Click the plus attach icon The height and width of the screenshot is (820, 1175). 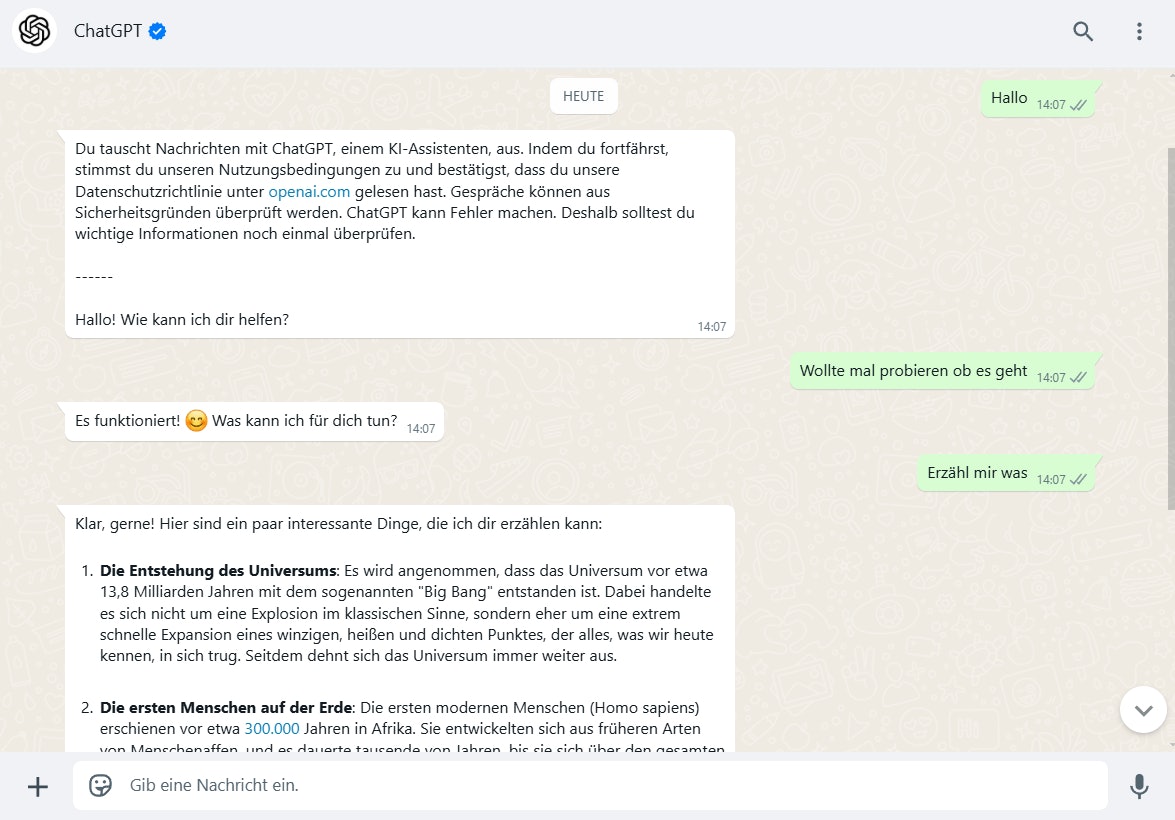[x=37, y=786]
